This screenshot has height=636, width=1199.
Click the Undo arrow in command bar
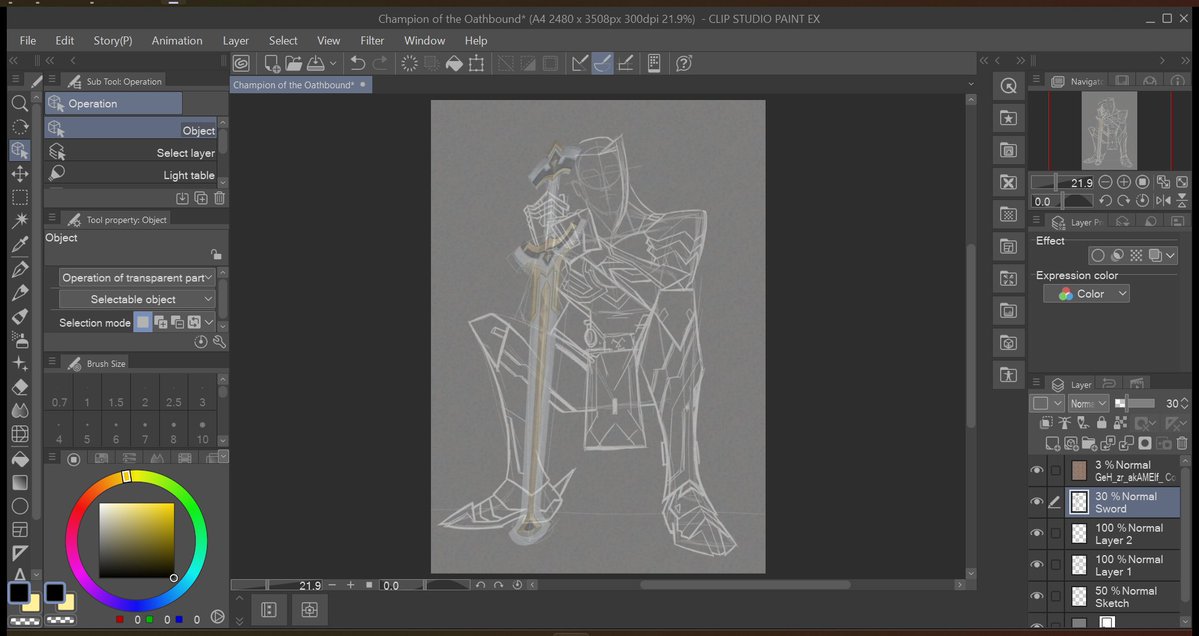[357, 64]
